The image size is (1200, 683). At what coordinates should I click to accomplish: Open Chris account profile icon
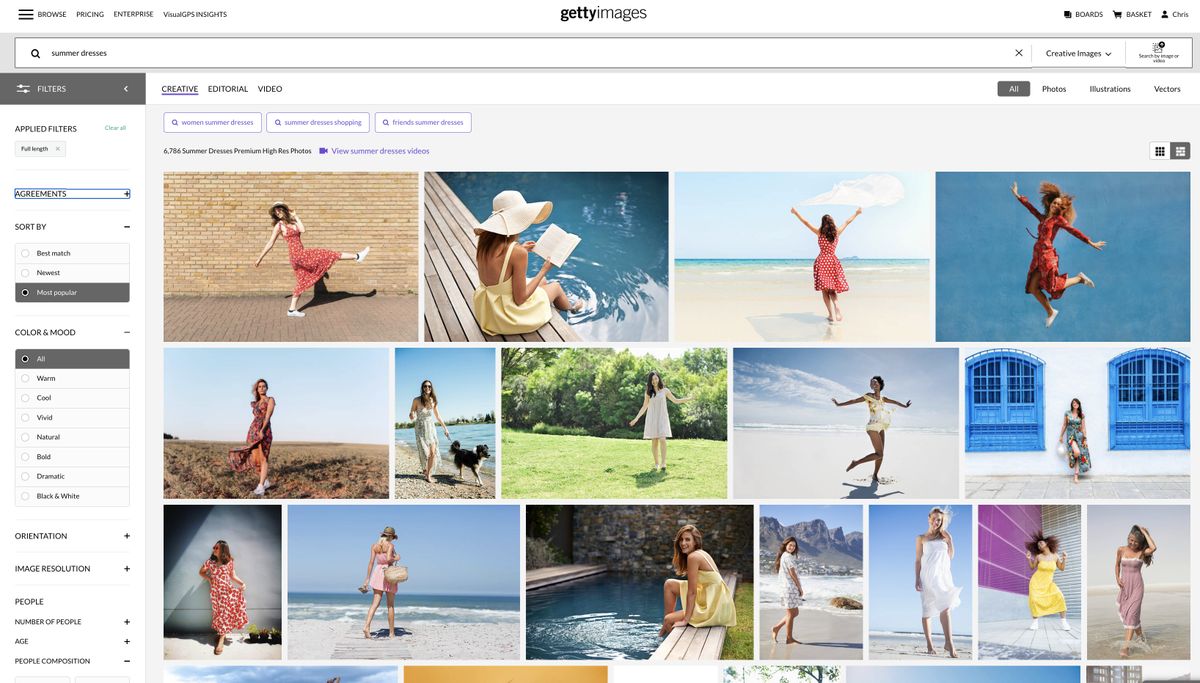coord(1163,12)
